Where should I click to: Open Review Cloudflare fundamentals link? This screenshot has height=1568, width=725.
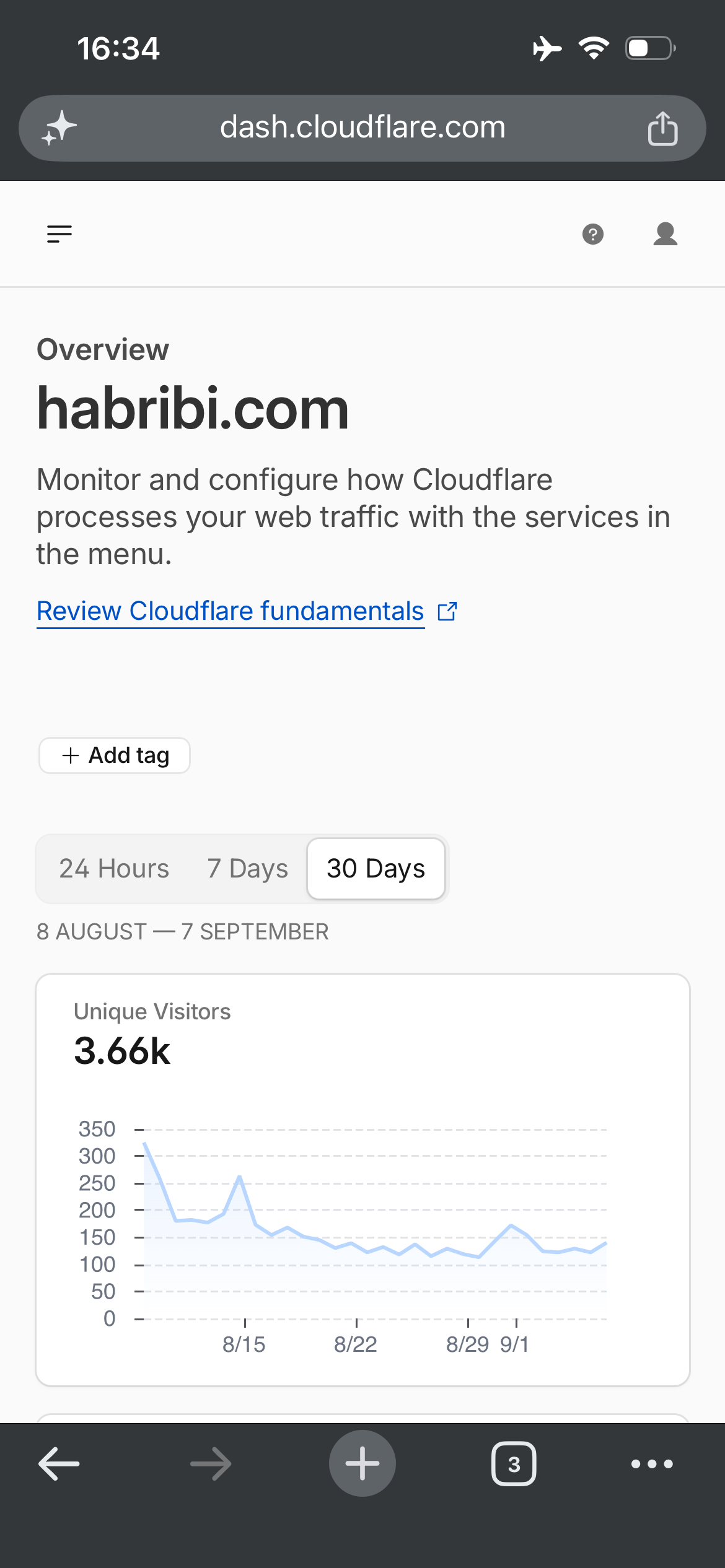click(x=231, y=611)
